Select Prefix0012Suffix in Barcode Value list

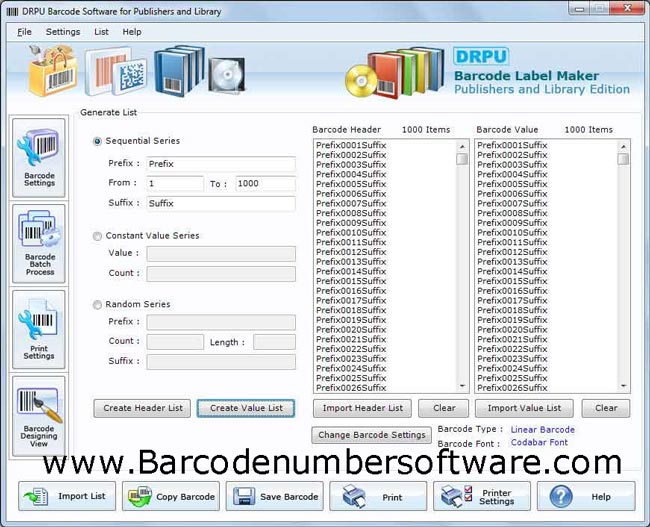point(512,252)
